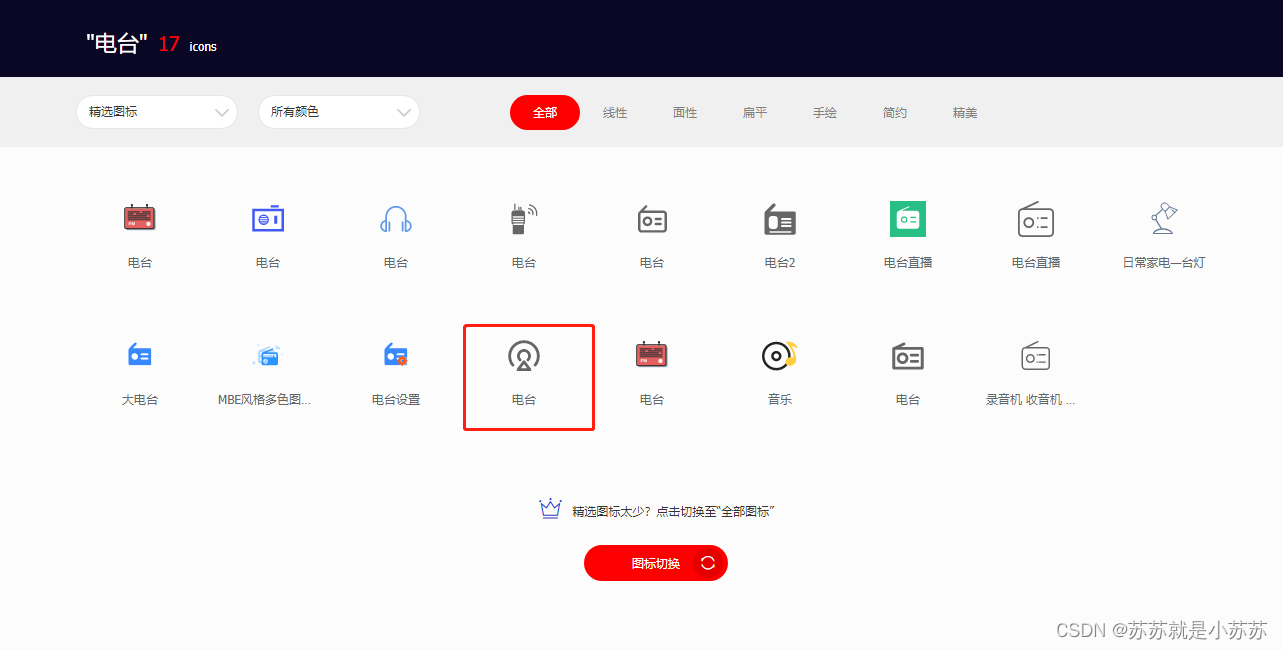The width and height of the screenshot is (1283, 650).
Task: Open the 精选图标 dropdown
Action: [x=157, y=112]
